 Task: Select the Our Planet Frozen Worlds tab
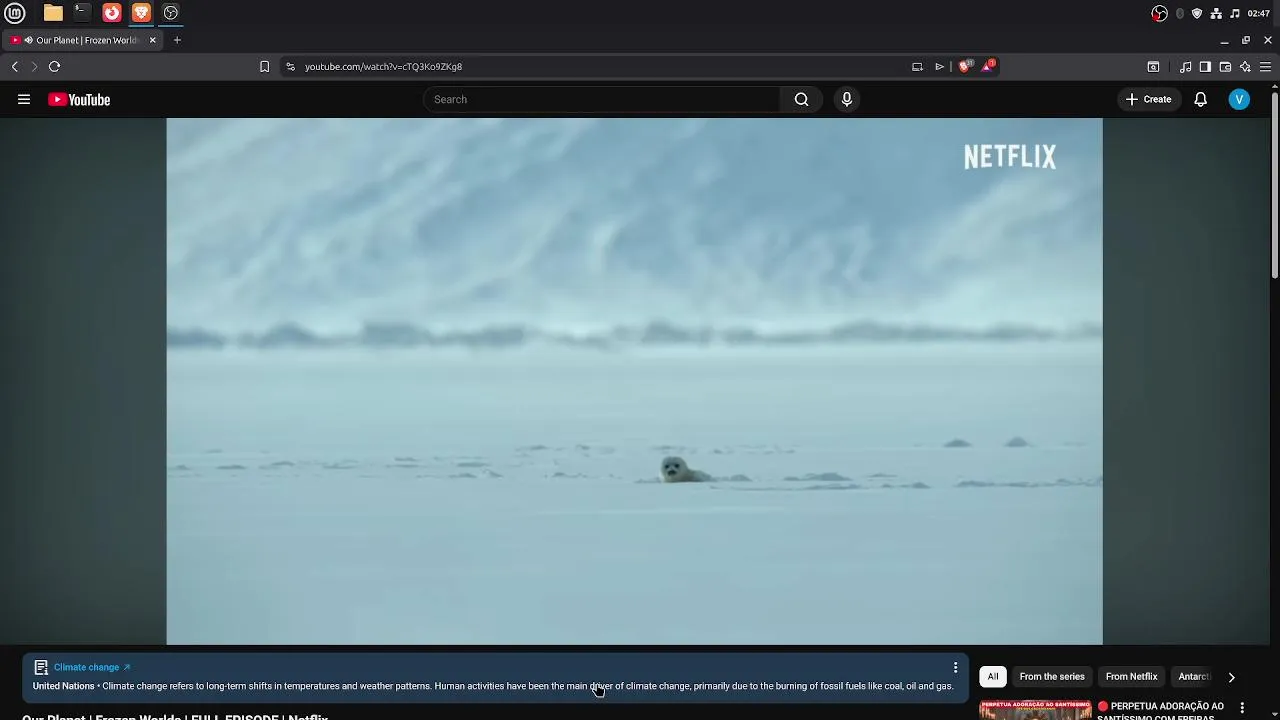(x=83, y=40)
